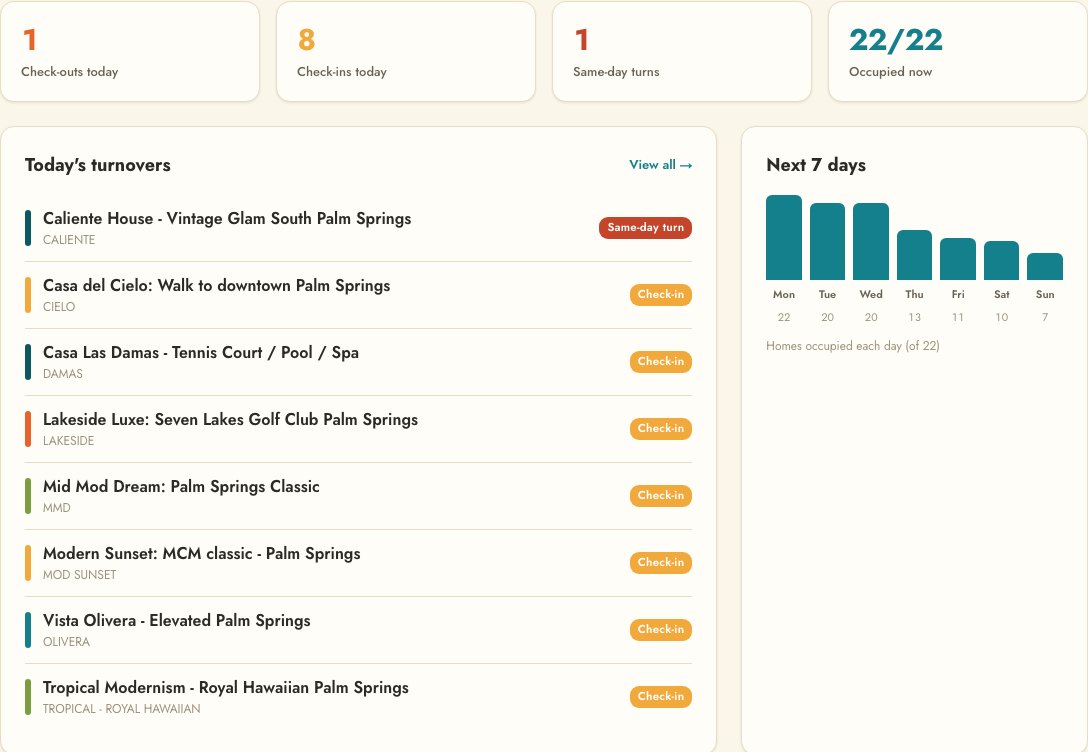The width and height of the screenshot is (1088, 752).
Task: Click the LAKESIDE short code text
Action: (x=68, y=441)
